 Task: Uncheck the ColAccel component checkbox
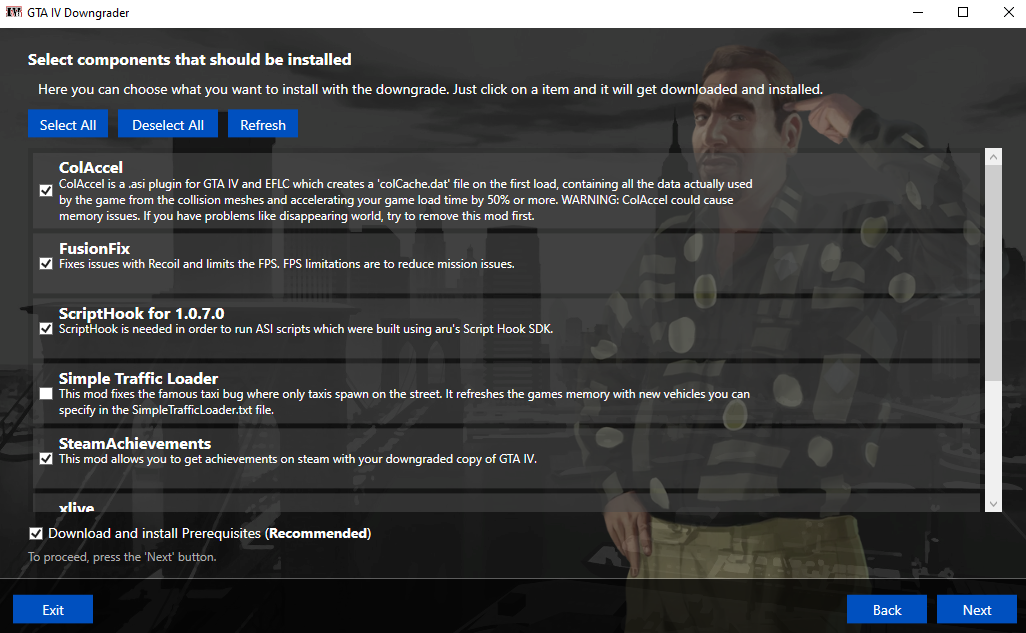46,190
